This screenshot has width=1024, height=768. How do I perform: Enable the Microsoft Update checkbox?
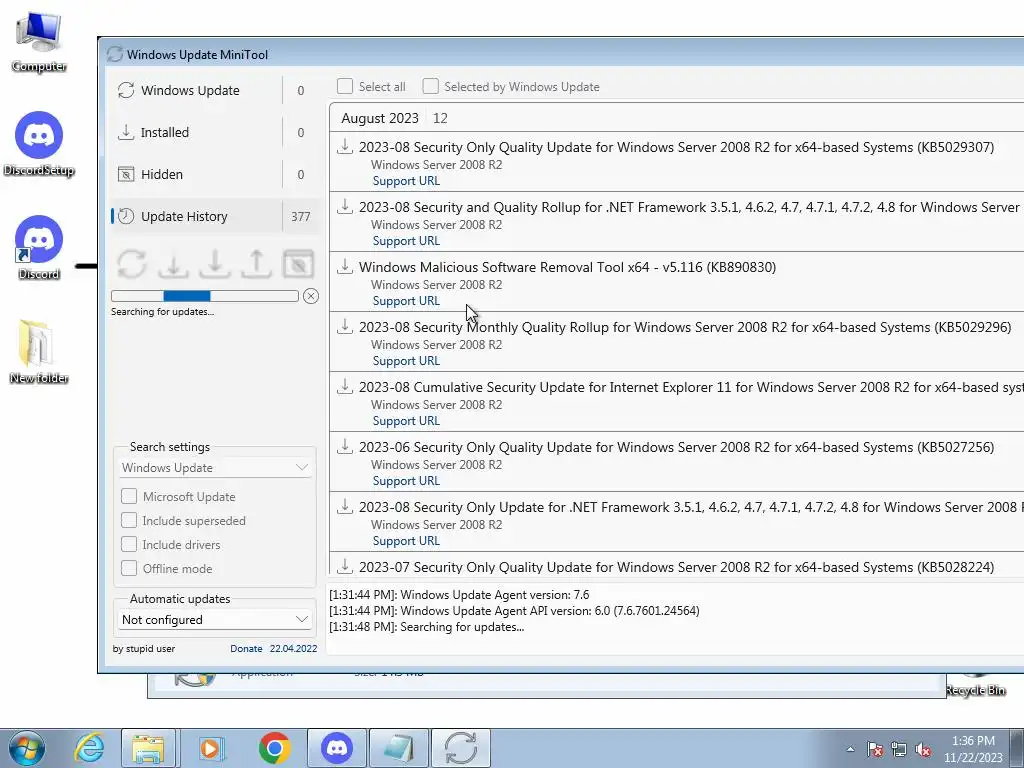129,496
